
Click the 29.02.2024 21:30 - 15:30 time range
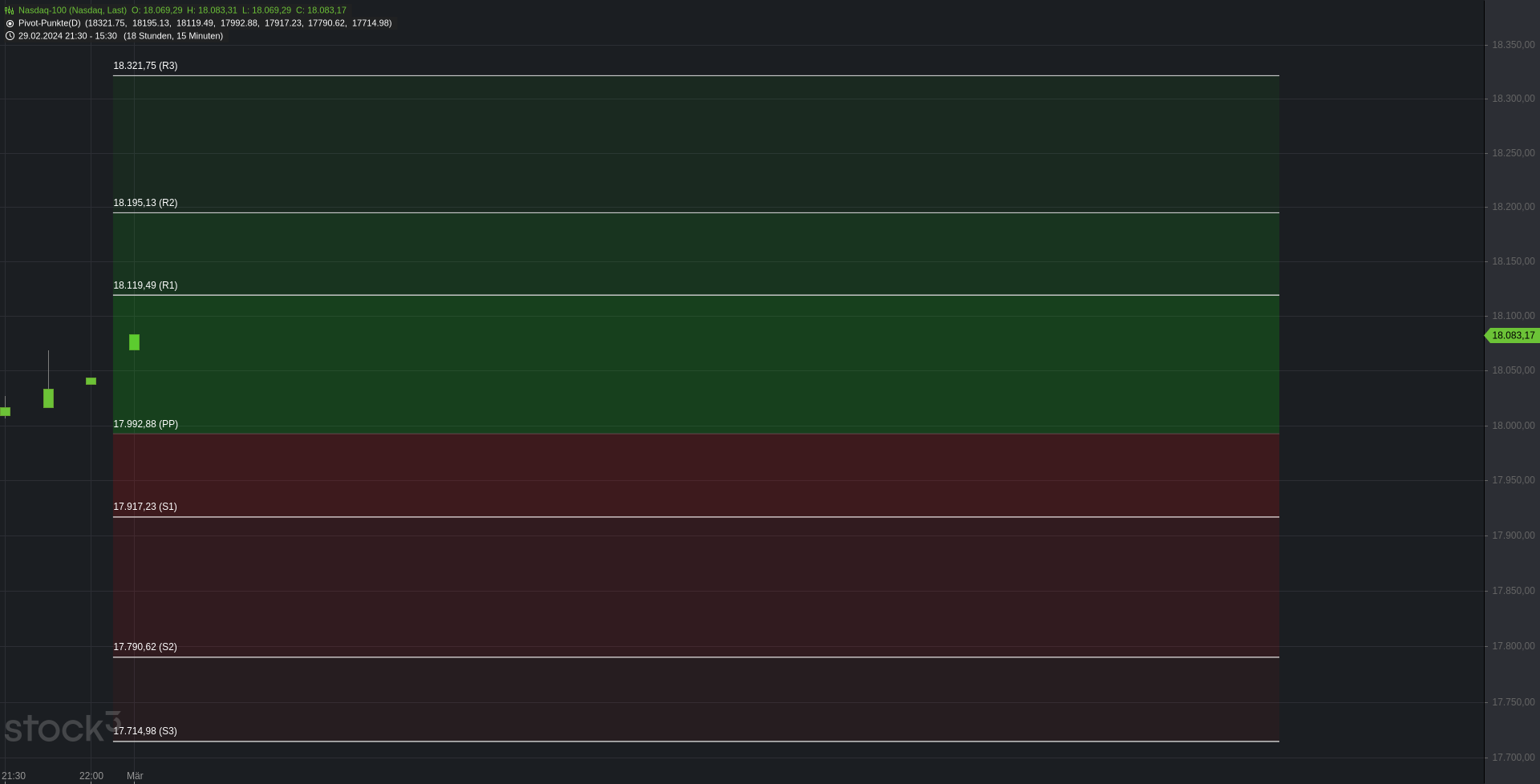[67, 36]
